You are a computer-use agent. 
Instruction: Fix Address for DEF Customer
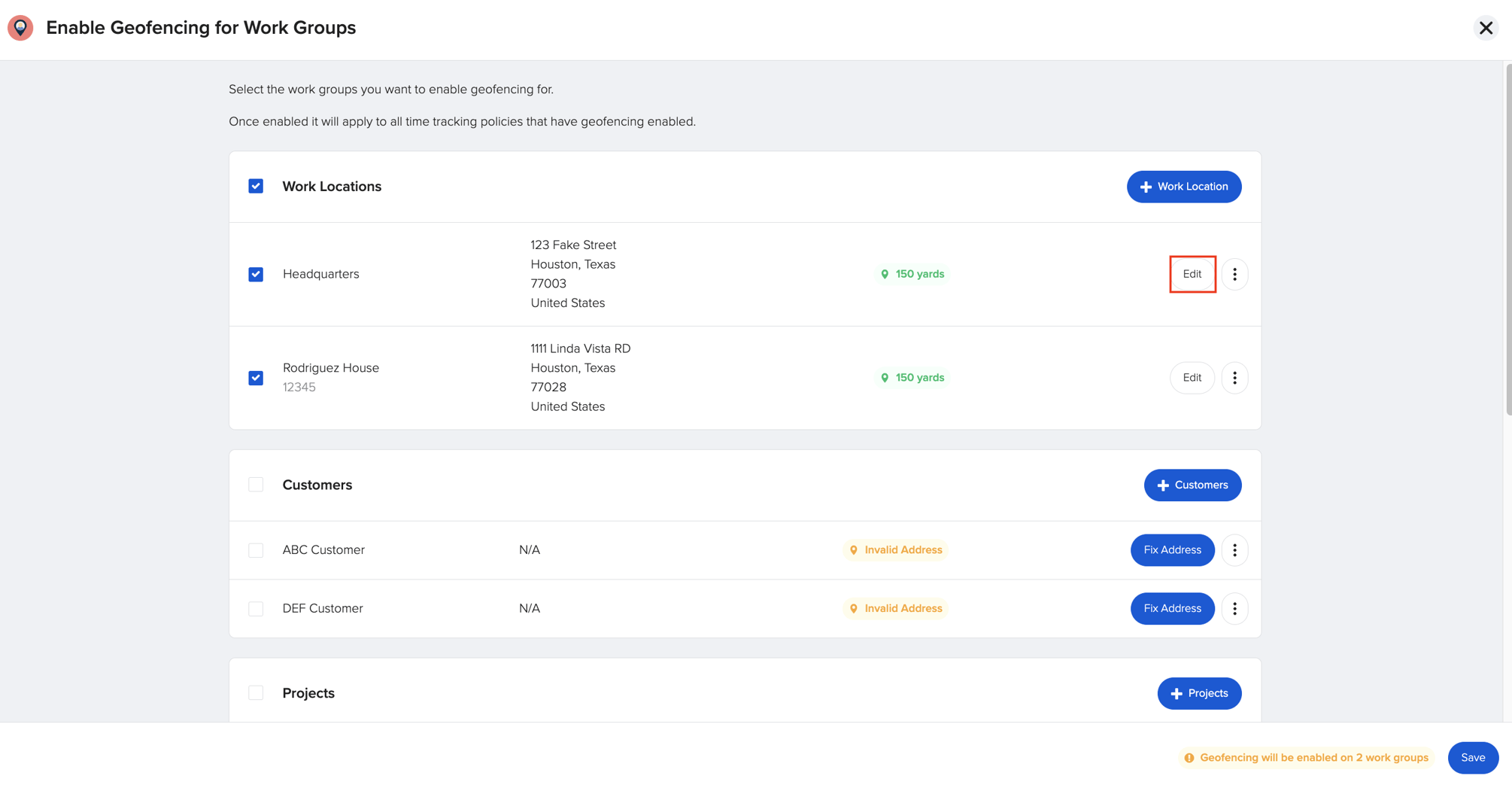click(1172, 608)
